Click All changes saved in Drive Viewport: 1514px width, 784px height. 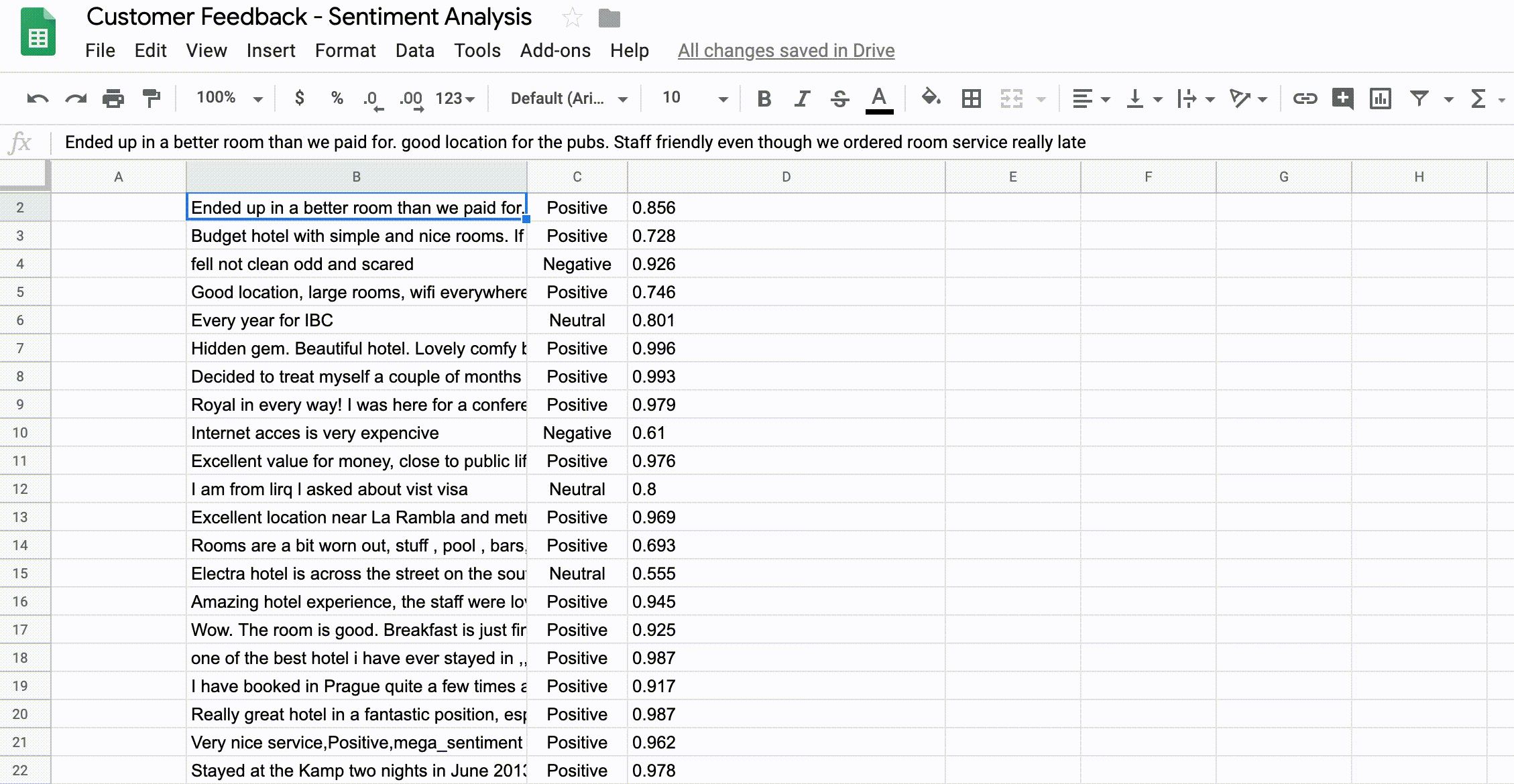[x=786, y=50]
